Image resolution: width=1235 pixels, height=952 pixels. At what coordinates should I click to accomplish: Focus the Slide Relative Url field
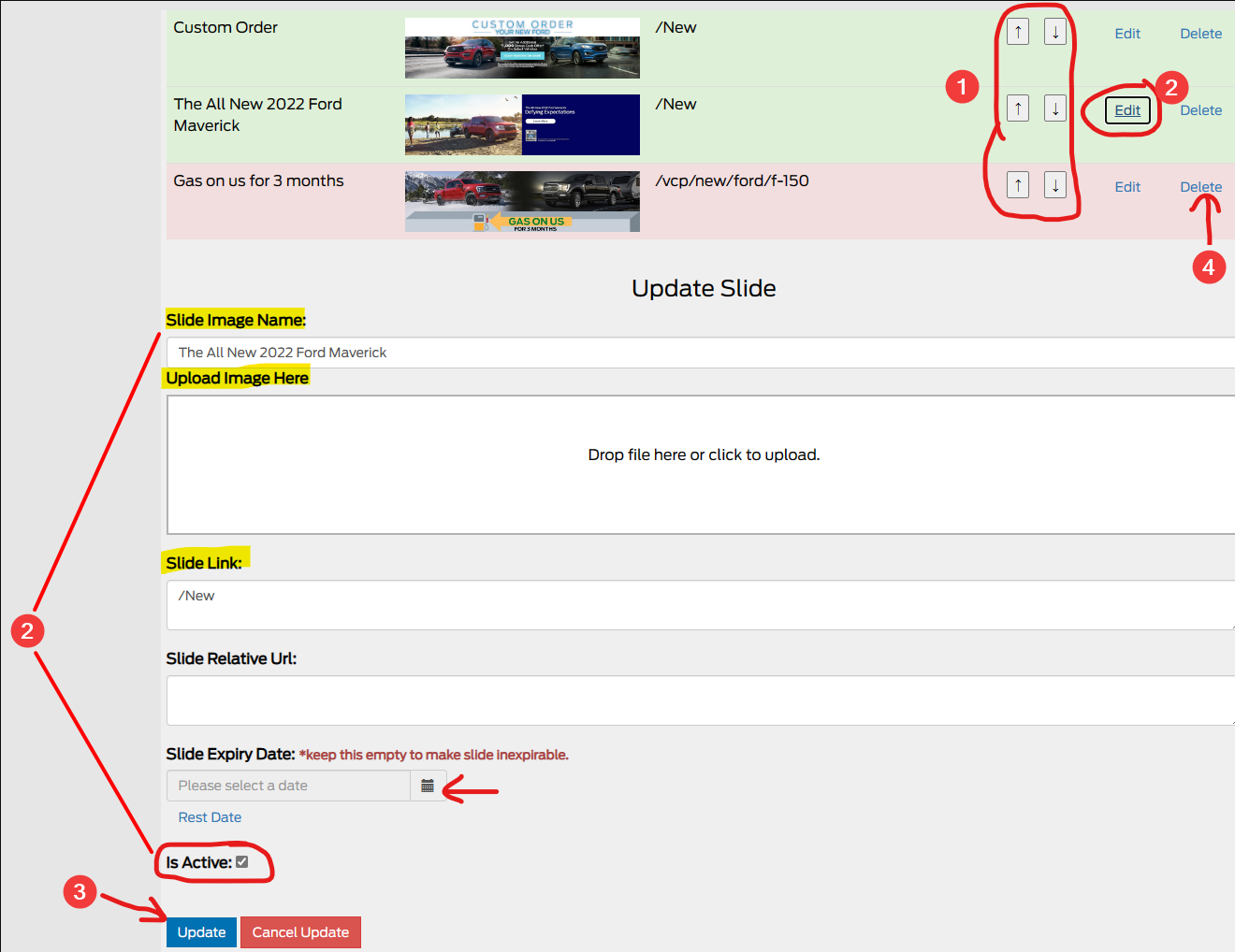pos(701,700)
